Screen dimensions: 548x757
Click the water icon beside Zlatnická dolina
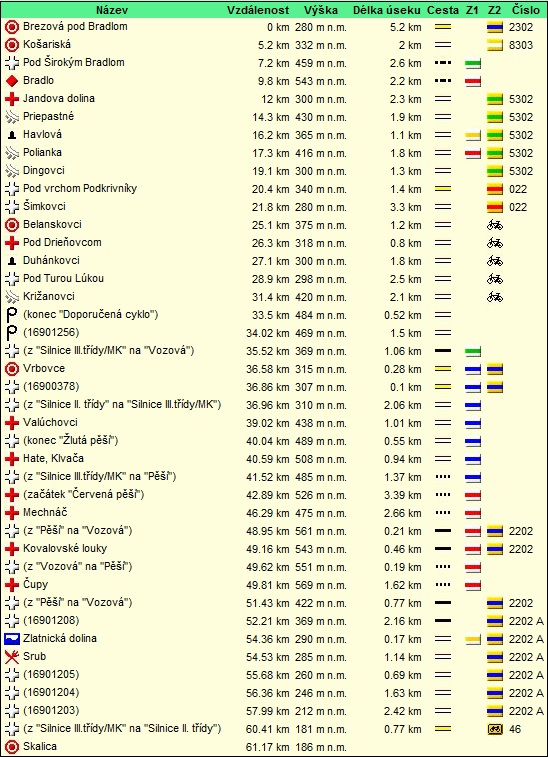[x=12, y=639]
